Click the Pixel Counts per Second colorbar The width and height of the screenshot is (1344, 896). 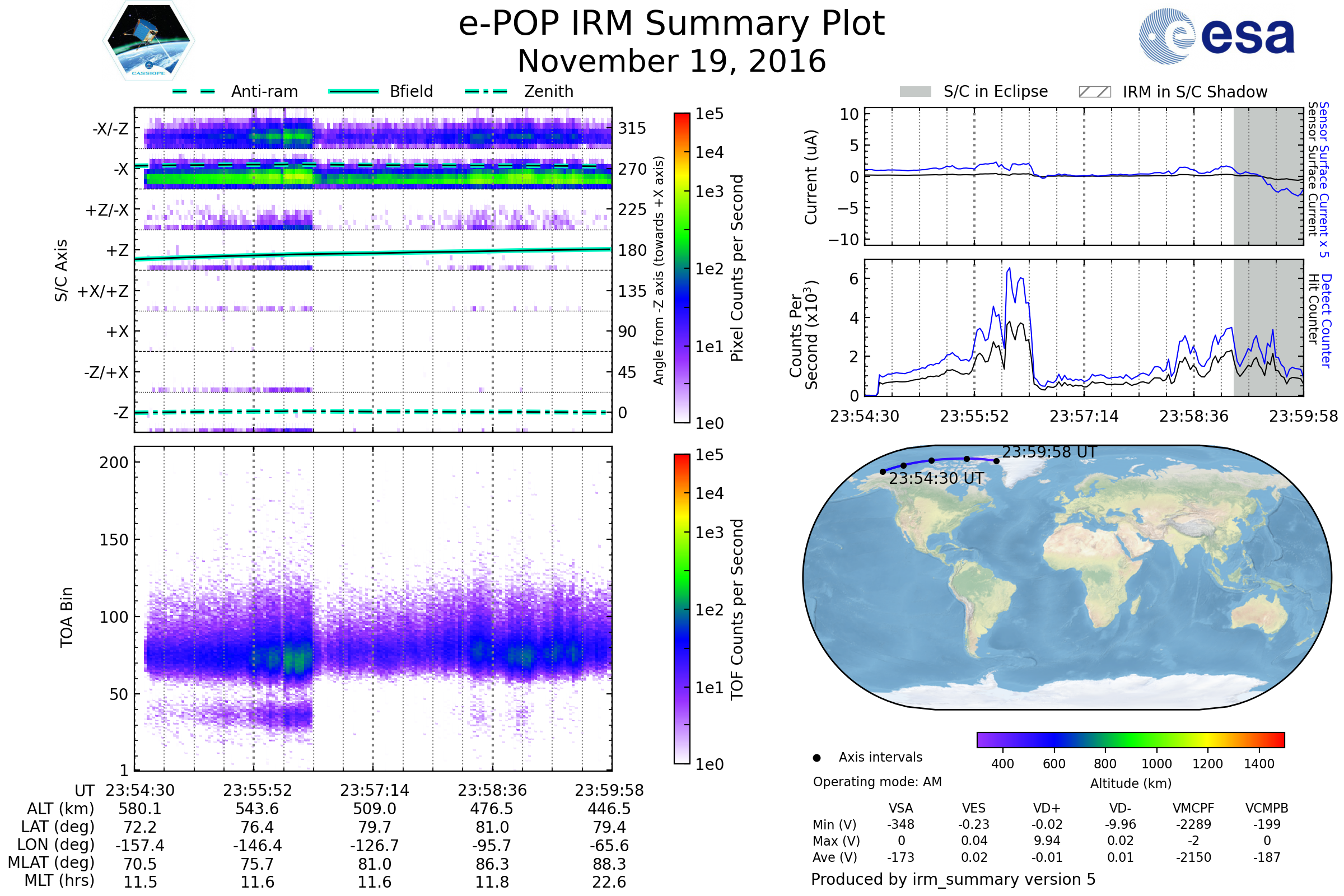point(682,268)
